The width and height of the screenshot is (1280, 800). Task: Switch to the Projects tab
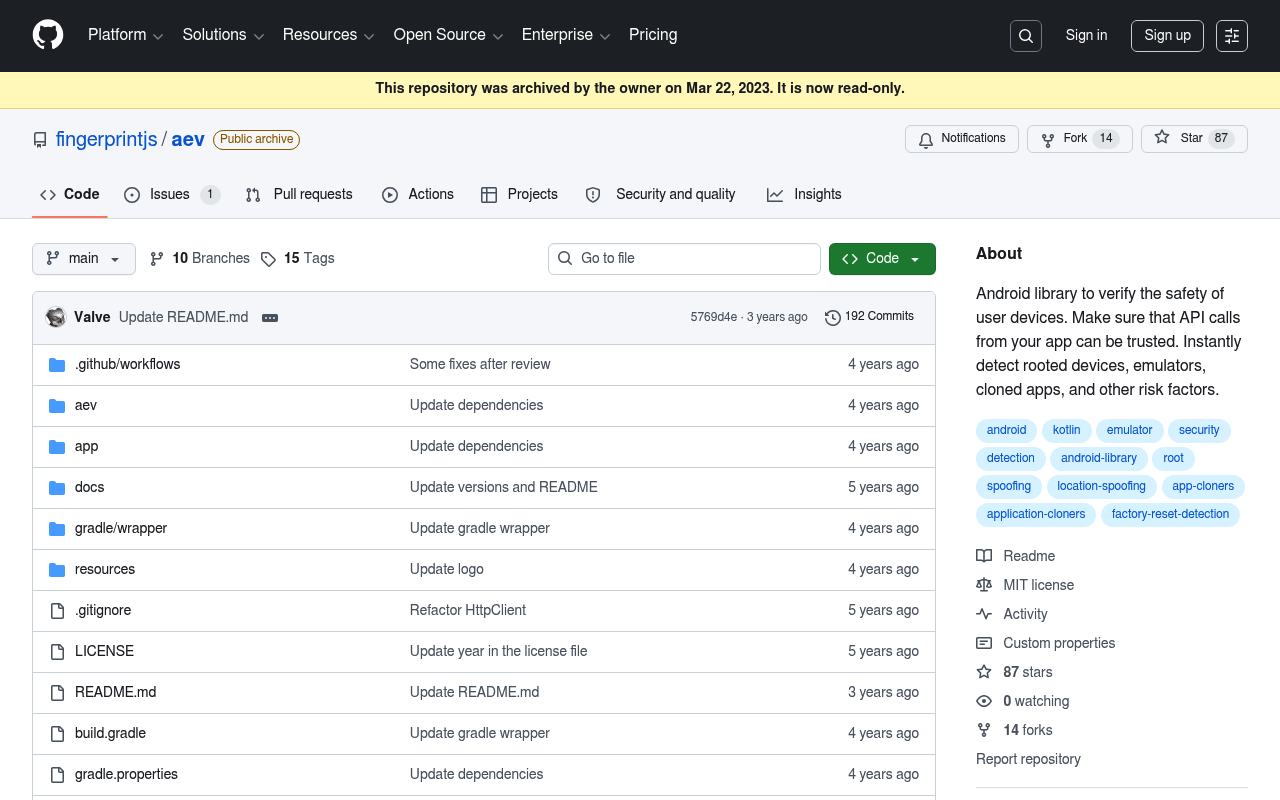tap(519, 195)
